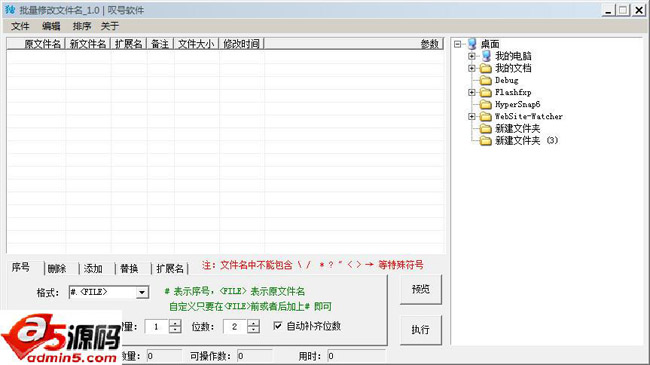
Task: Select the 新建文件夹 (3) label
Action: tap(526, 141)
